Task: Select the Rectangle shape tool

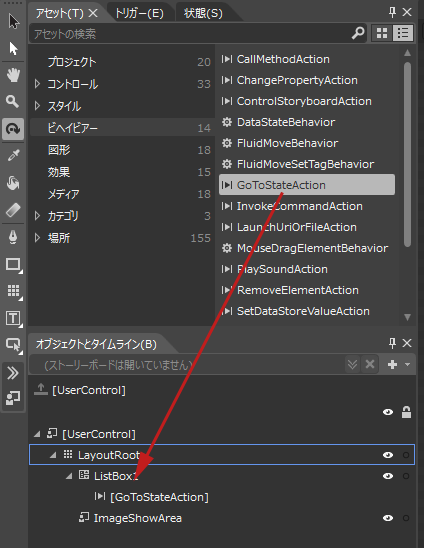Action: pos(13,264)
